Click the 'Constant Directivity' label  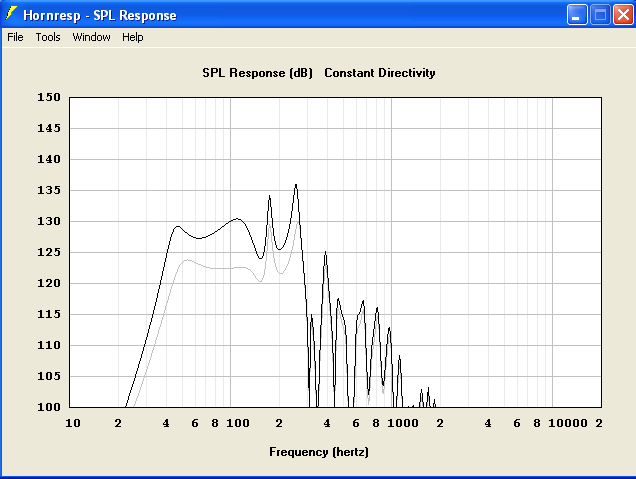pyautogui.click(x=380, y=73)
